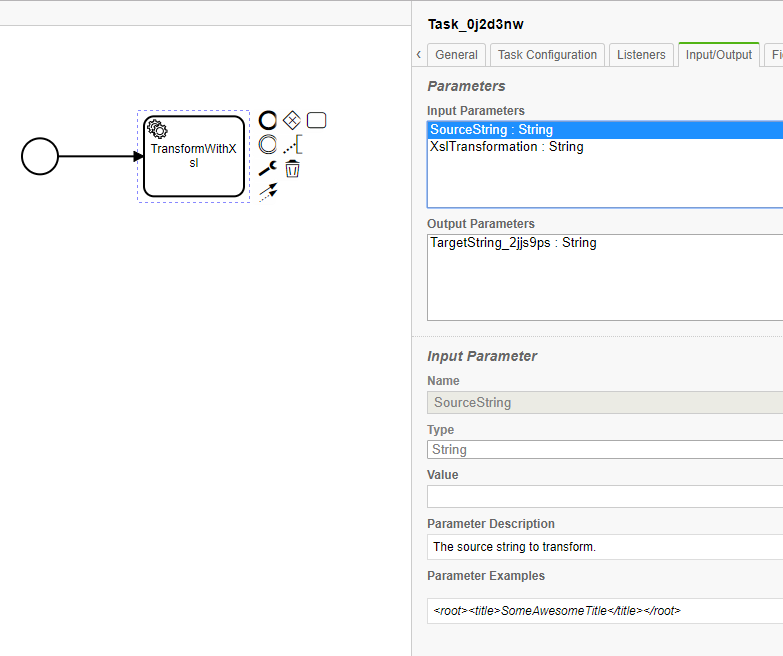Select XslTransformation input parameter in list
This screenshot has width=783, height=656.
pos(507,147)
